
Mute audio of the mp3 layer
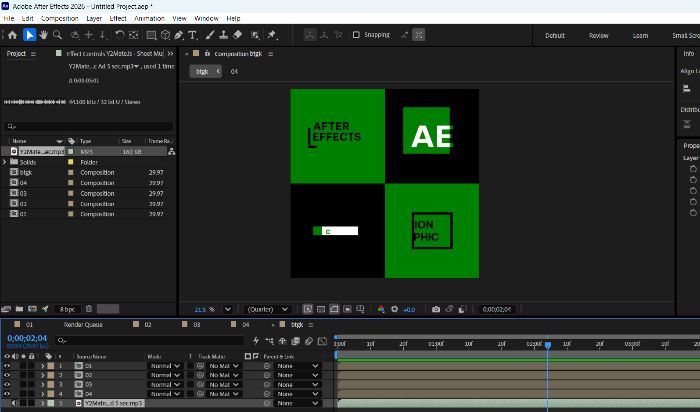(15, 403)
